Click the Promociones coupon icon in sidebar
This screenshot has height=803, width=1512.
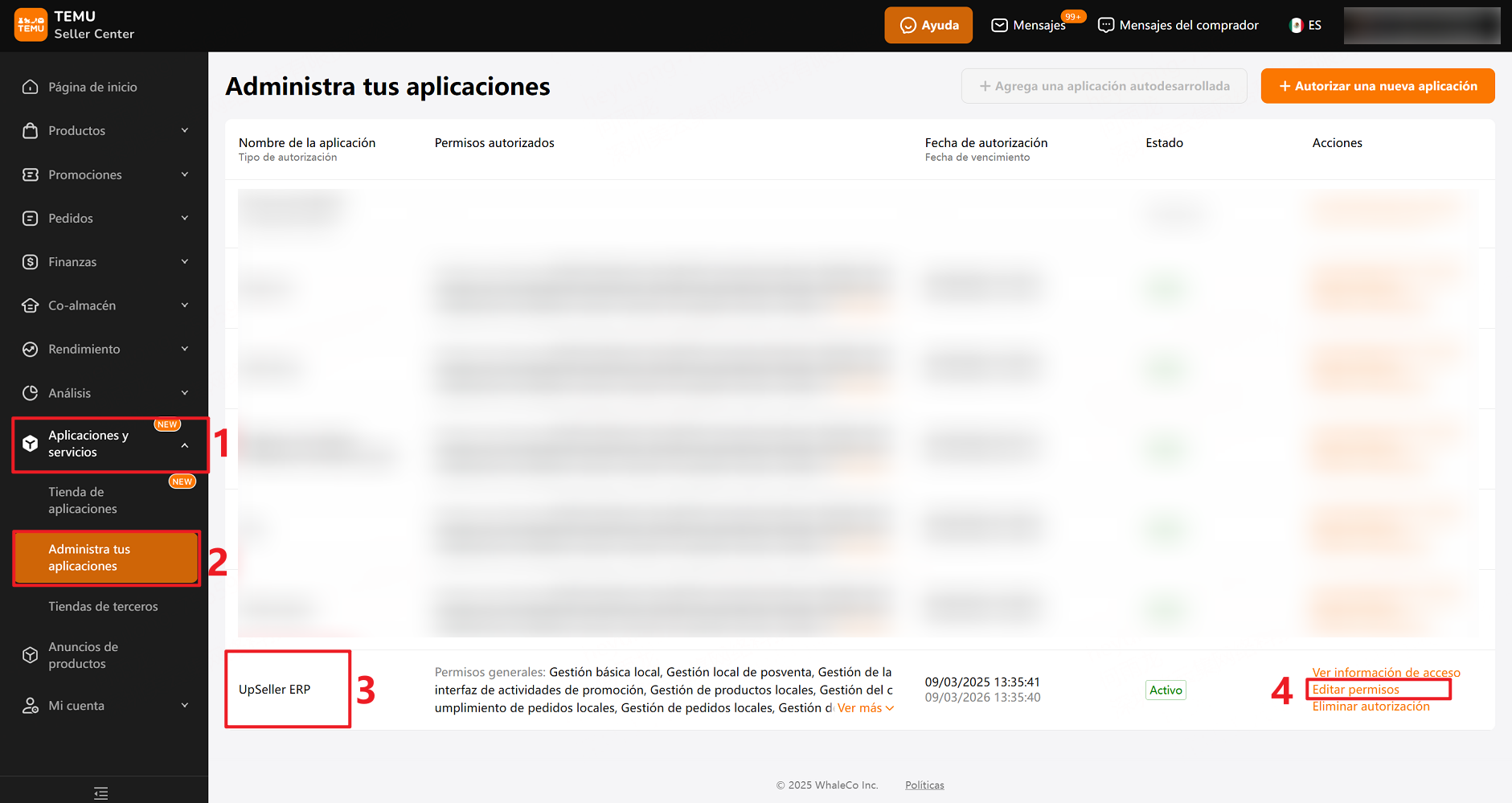31,174
